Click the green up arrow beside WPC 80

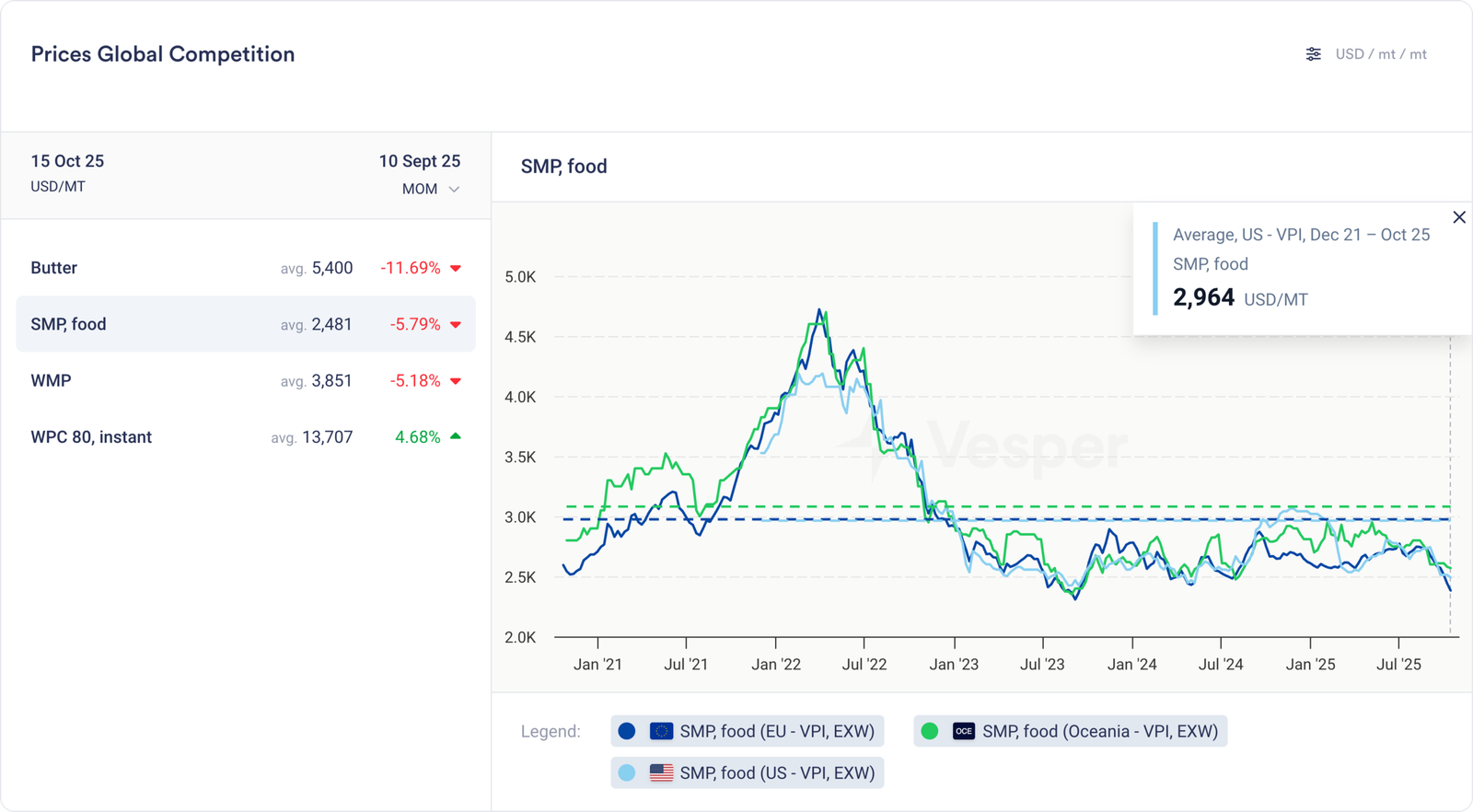click(456, 436)
